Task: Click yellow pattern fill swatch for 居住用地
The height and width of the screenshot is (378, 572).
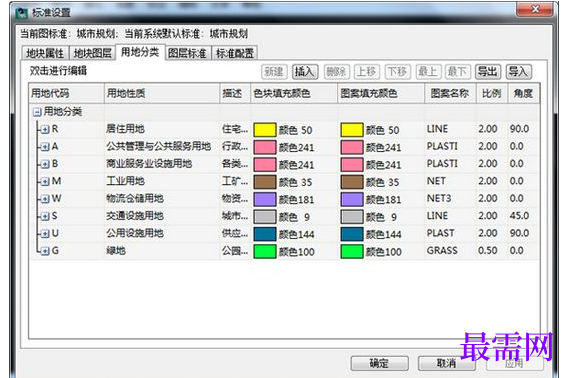Action: pyautogui.click(x=352, y=130)
